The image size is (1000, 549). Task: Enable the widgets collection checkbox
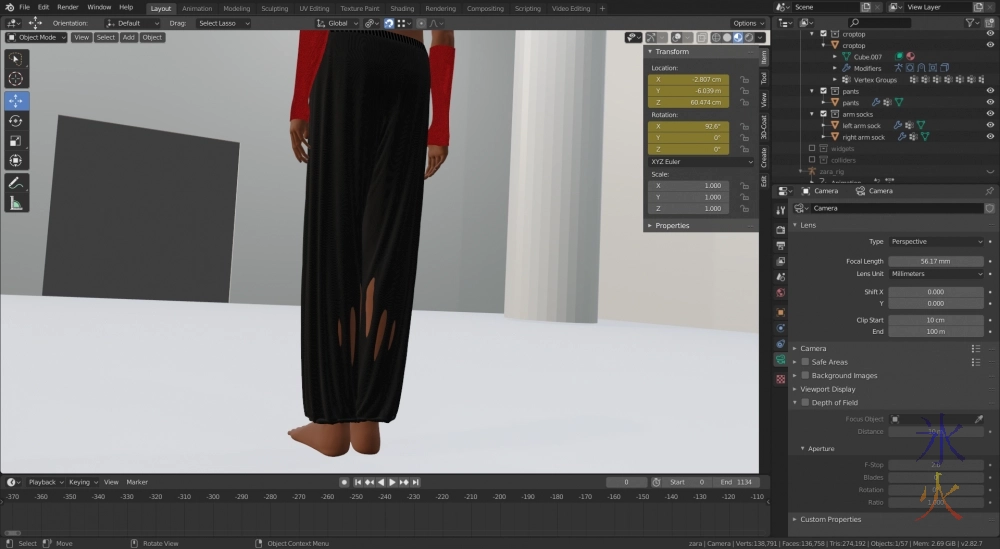tap(811, 149)
